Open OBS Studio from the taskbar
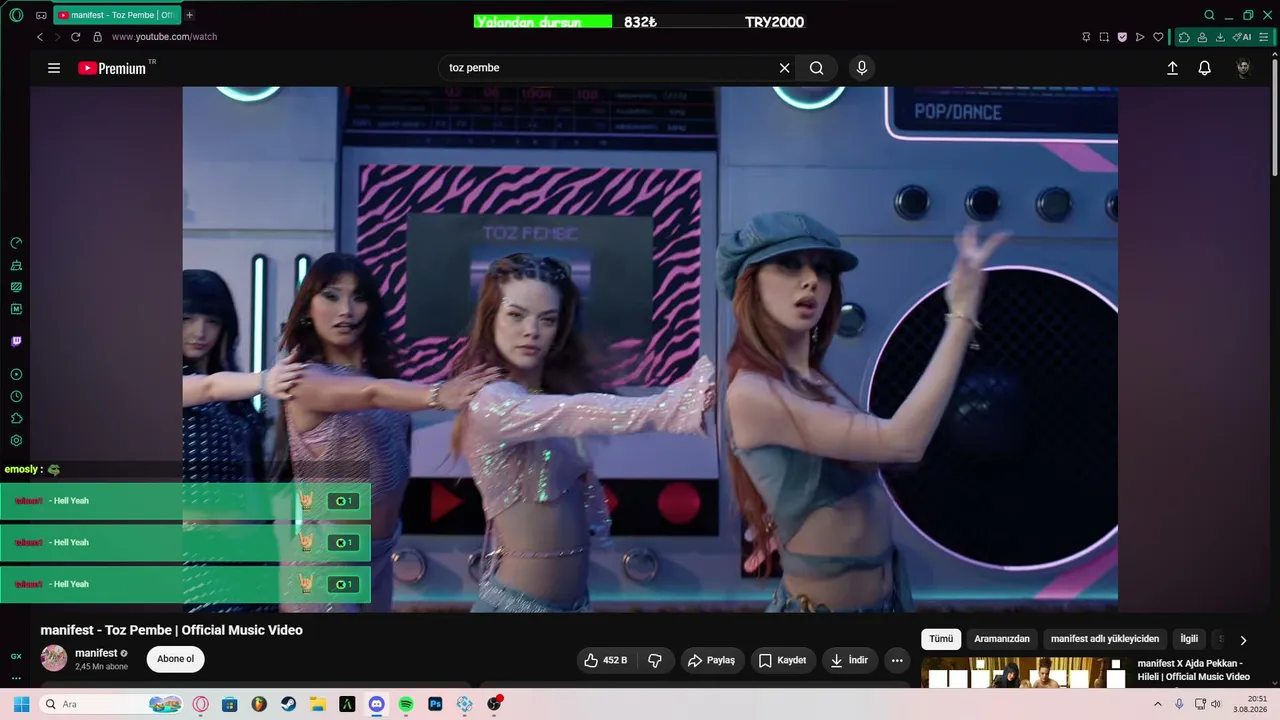This screenshot has height=720, width=1280. tap(494, 704)
